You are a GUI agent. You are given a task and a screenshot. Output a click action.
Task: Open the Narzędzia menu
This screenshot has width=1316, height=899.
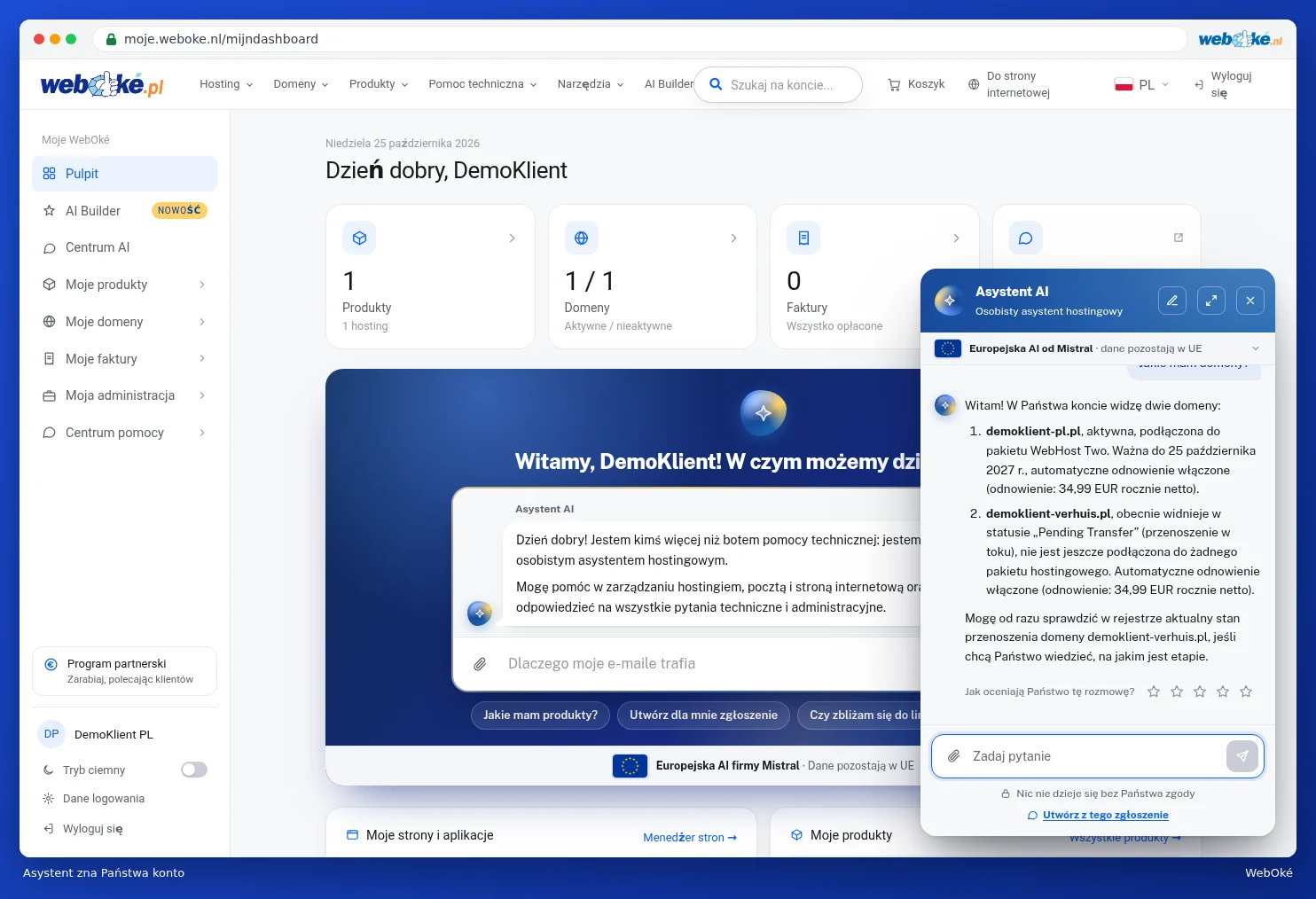coord(591,84)
